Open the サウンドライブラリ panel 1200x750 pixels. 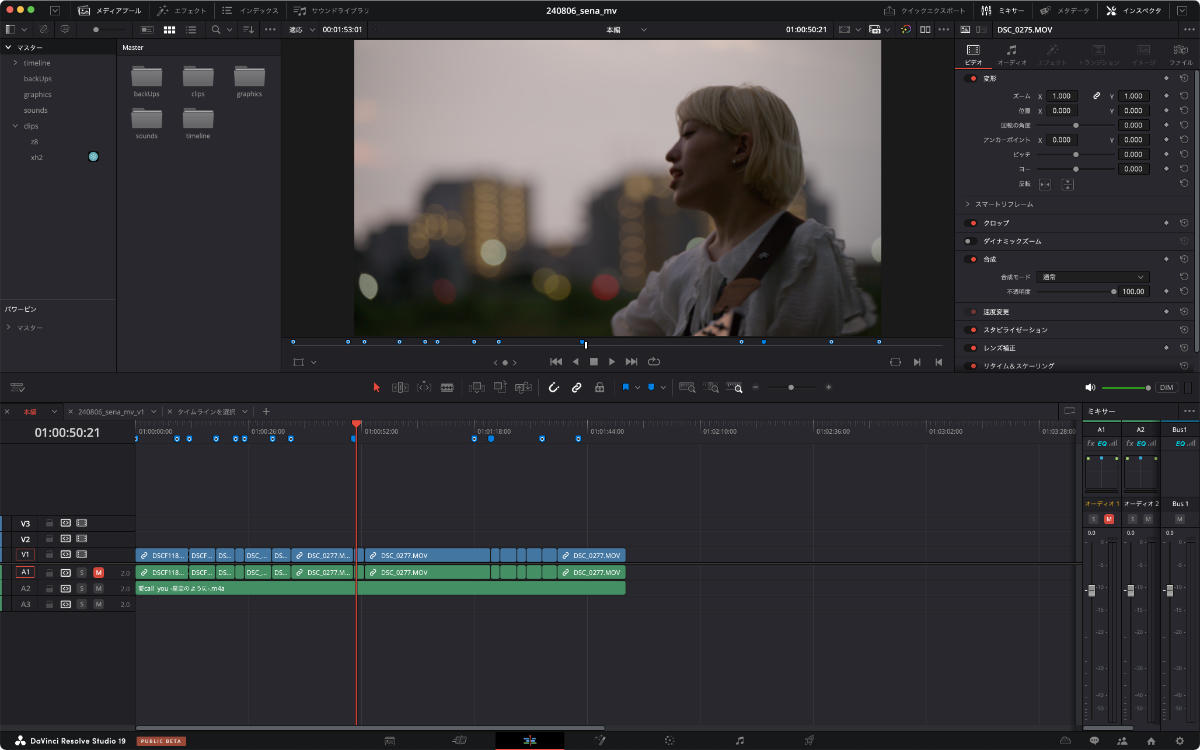click(330, 10)
